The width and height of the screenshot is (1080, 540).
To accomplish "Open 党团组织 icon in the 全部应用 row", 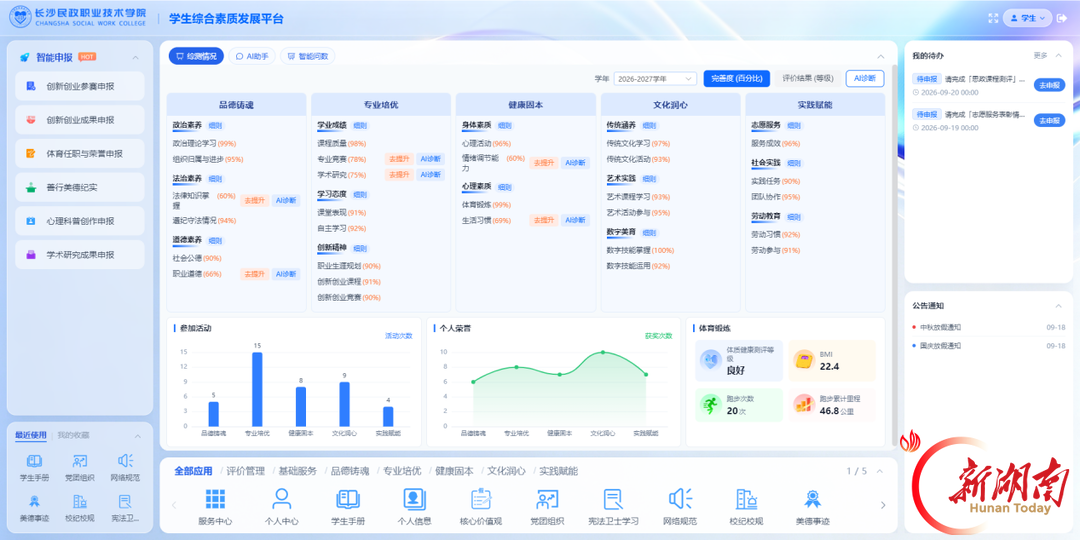I will click(547, 499).
